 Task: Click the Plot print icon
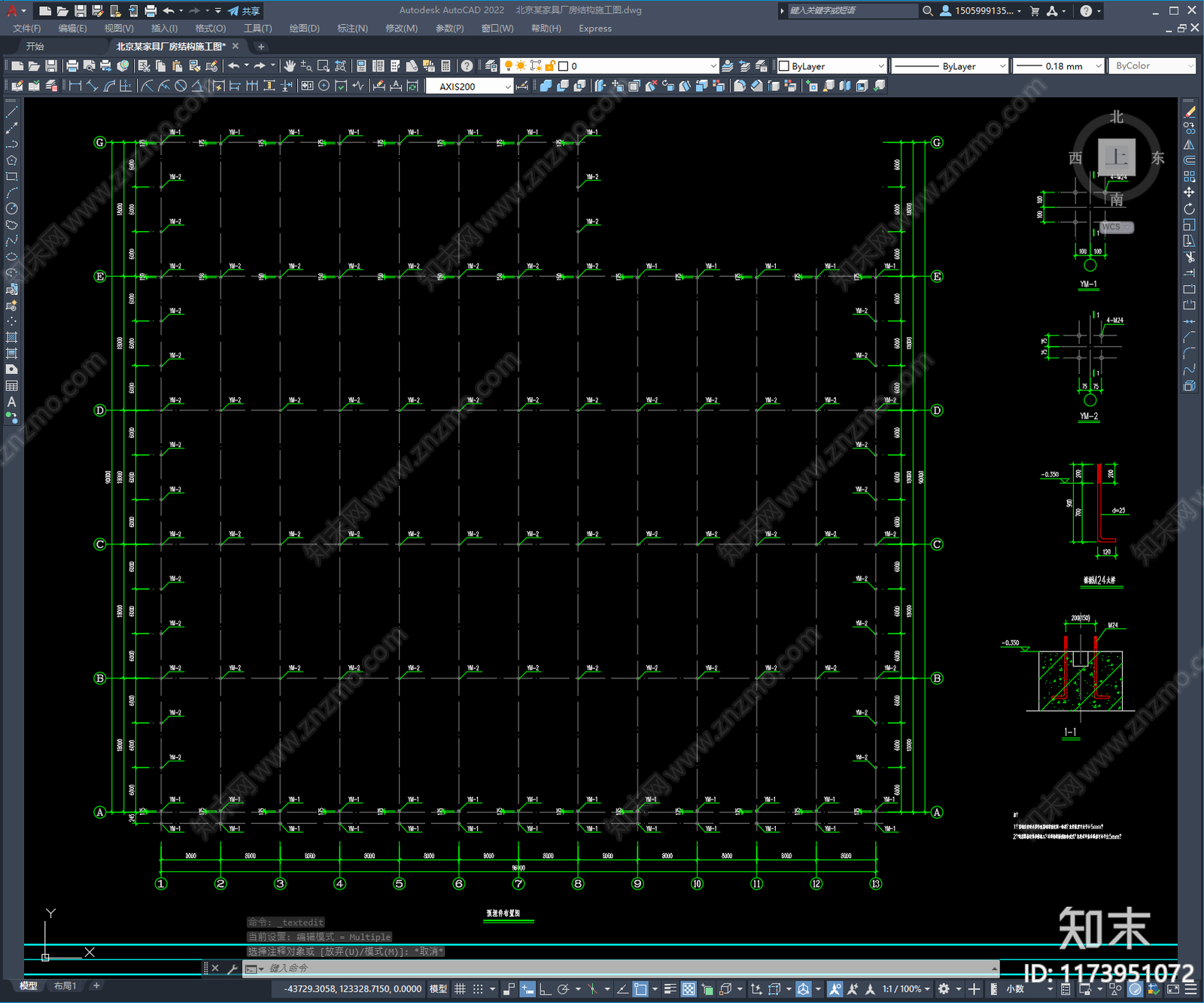point(72,66)
